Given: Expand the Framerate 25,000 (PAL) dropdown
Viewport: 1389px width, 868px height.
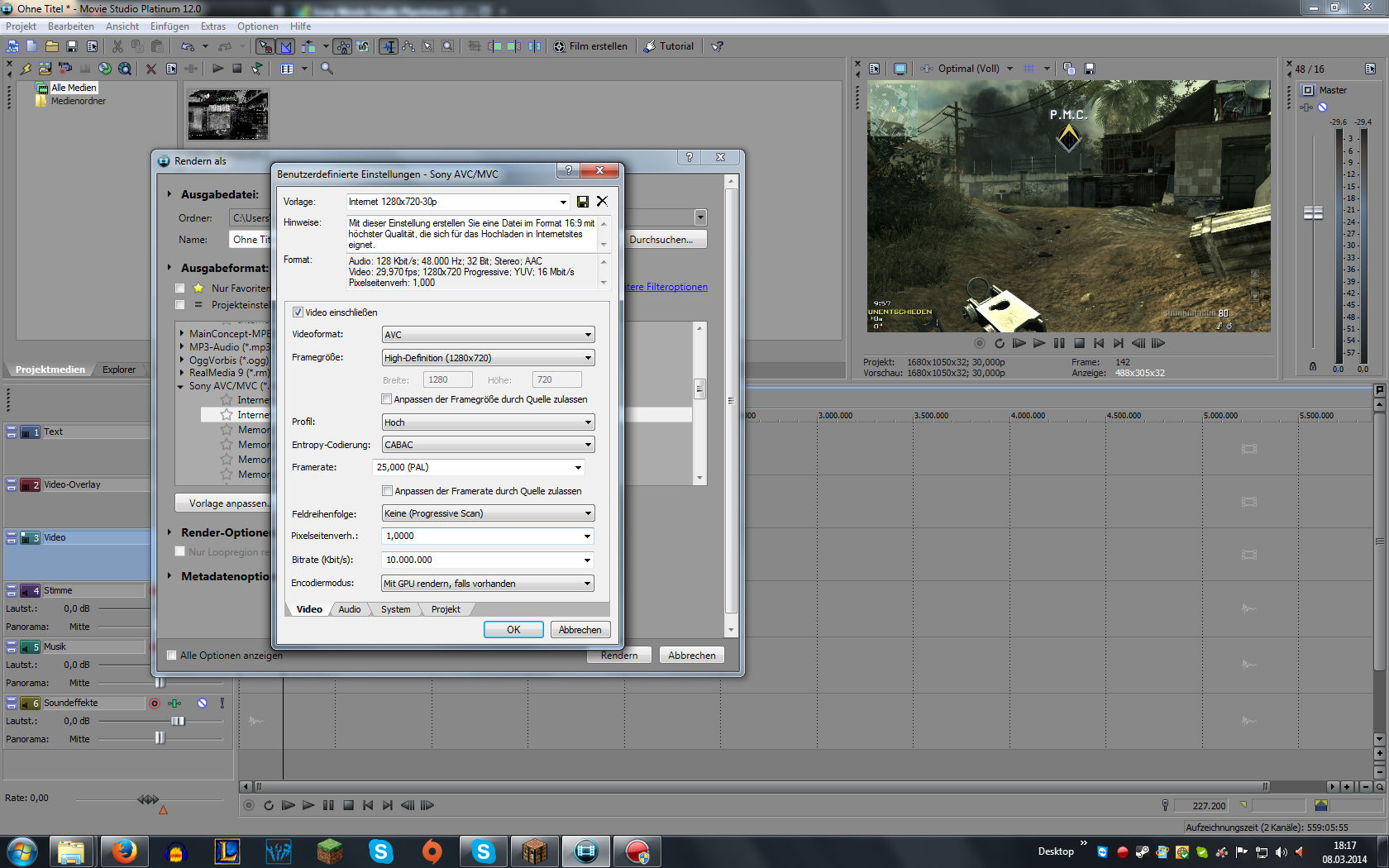Looking at the screenshot, I should (480, 468).
